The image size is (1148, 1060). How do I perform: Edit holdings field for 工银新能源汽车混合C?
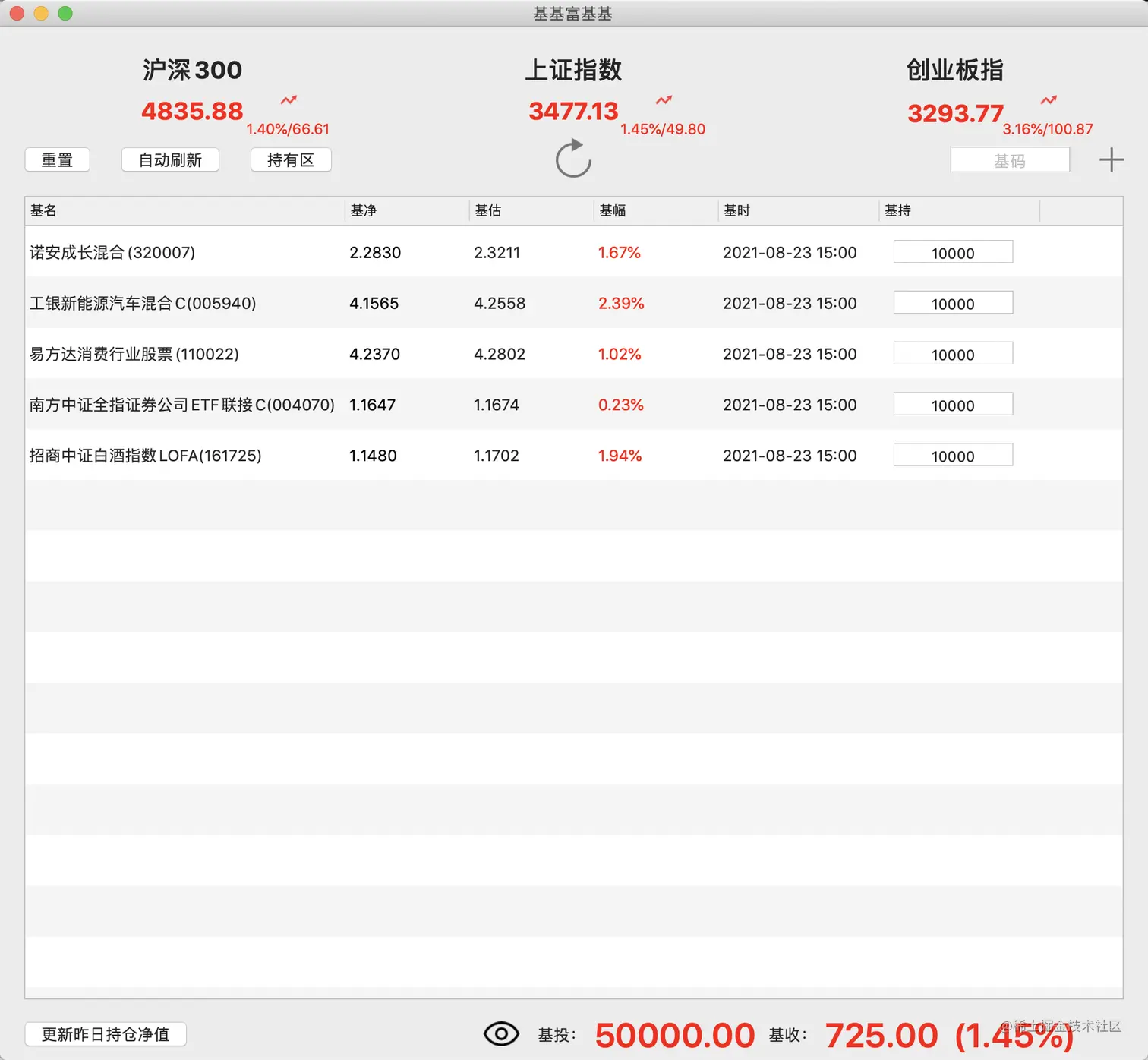pyautogui.click(x=953, y=303)
